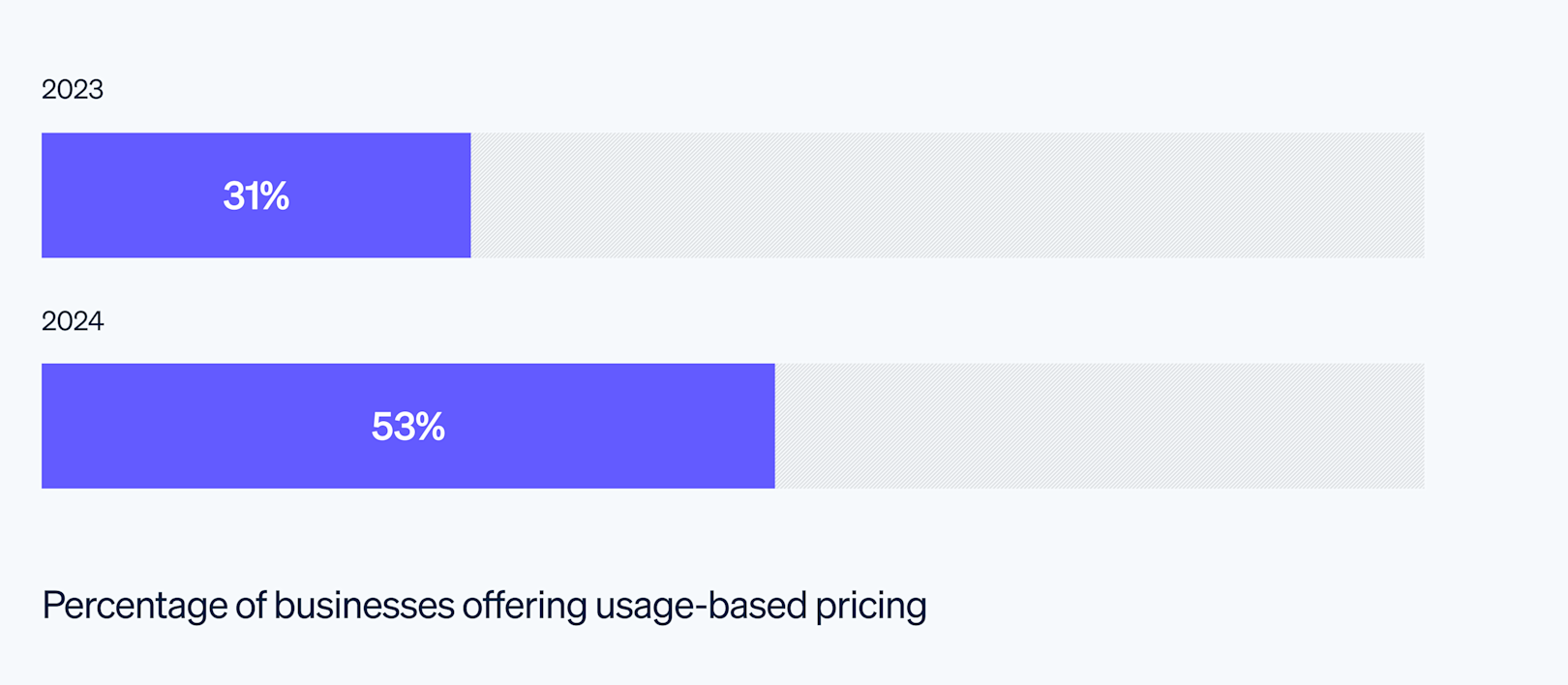Click the word "businesses" in the caption
This screenshot has height=685, width=1568.
364,606
